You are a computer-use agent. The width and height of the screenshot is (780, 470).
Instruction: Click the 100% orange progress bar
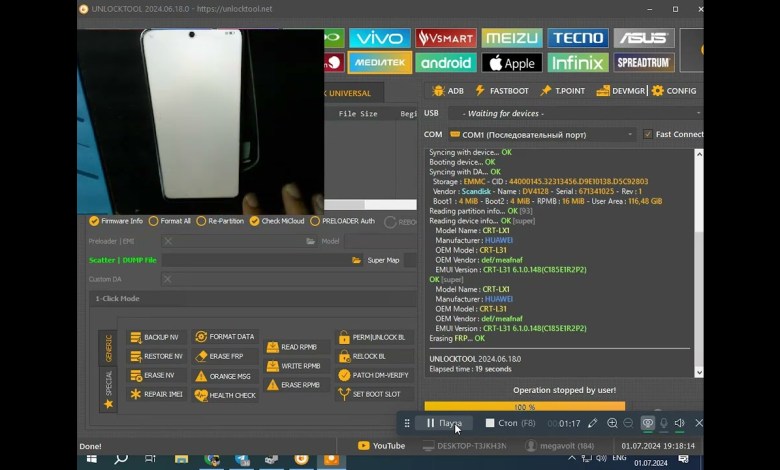524,407
